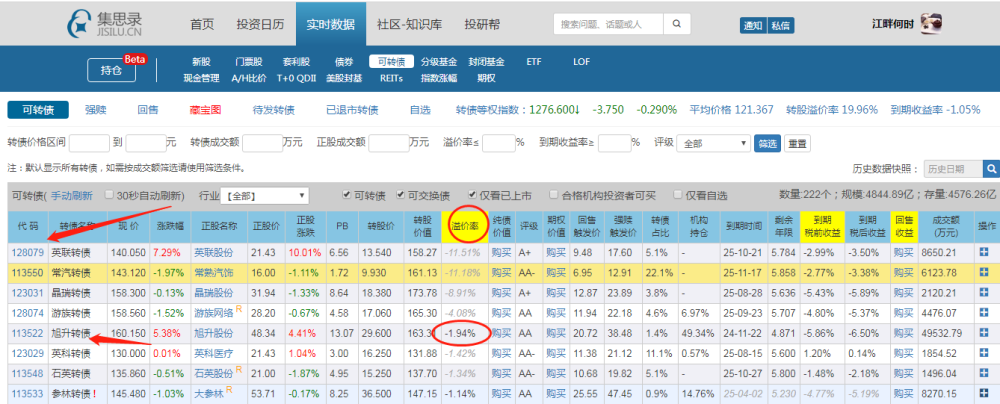1000x404 pixels.
Task: Click the plus icon in 石英转债 row
Action: pos(984,372)
